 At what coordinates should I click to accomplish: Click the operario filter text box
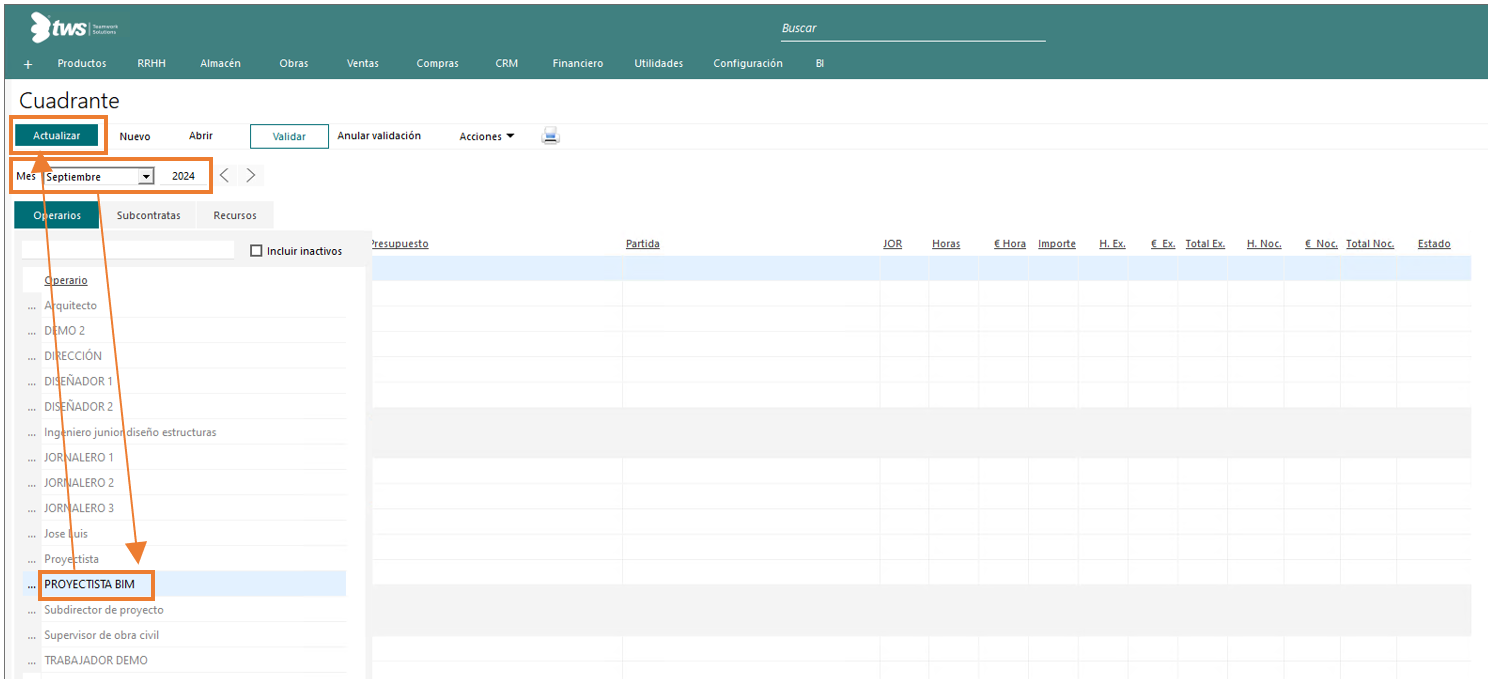click(128, 250)
